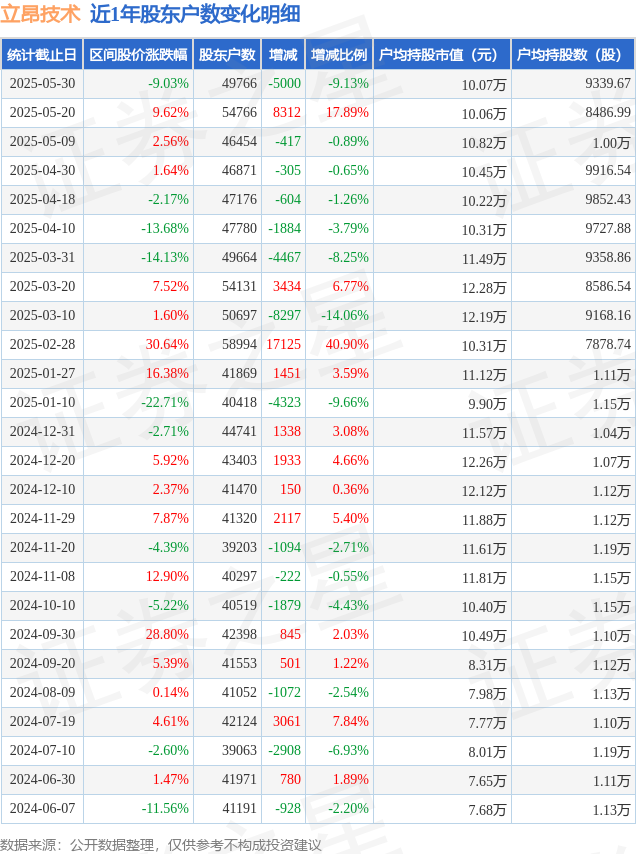The image size is (636, 854).
Task: Select the 增减比例 column header
Action: click(x=339, y=54)
